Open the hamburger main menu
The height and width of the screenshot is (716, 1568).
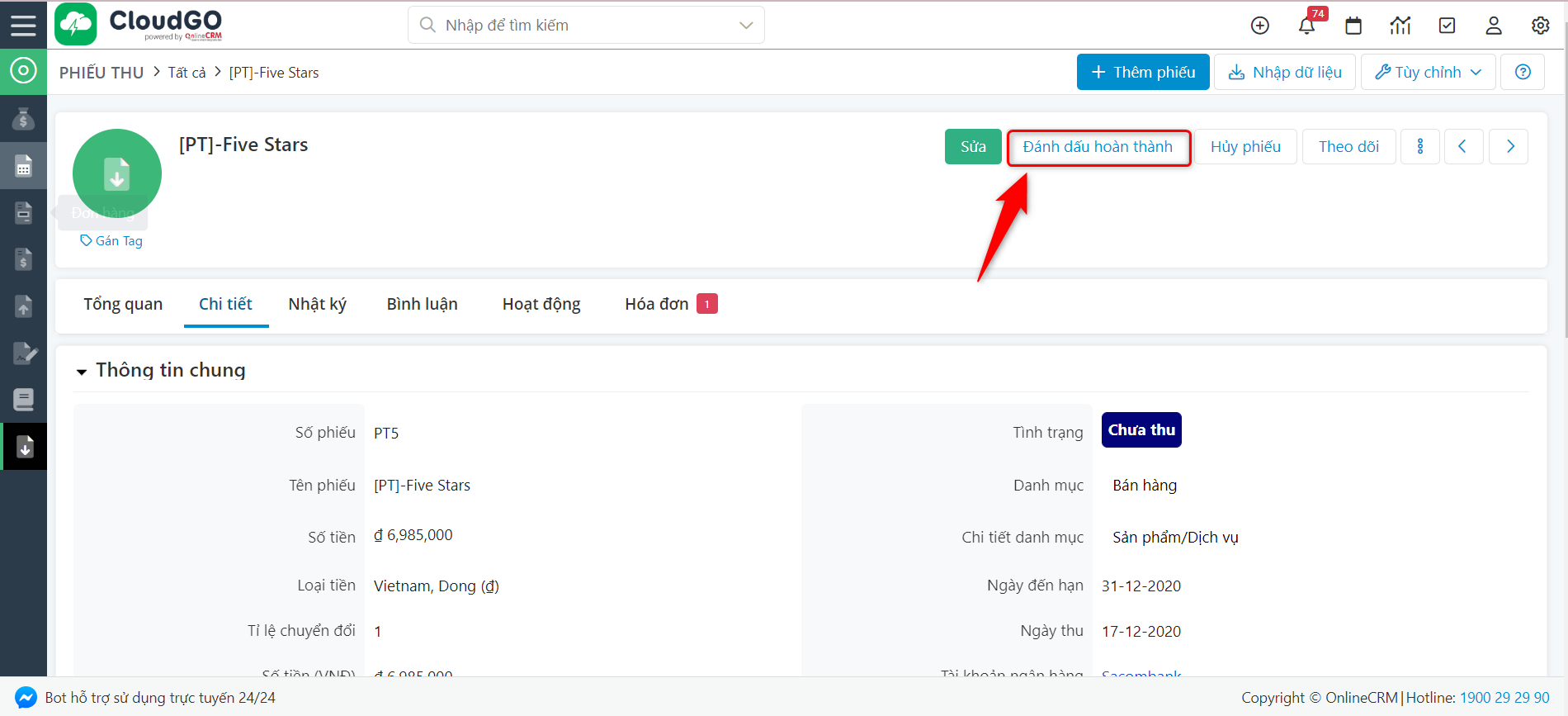pos(23,25)
